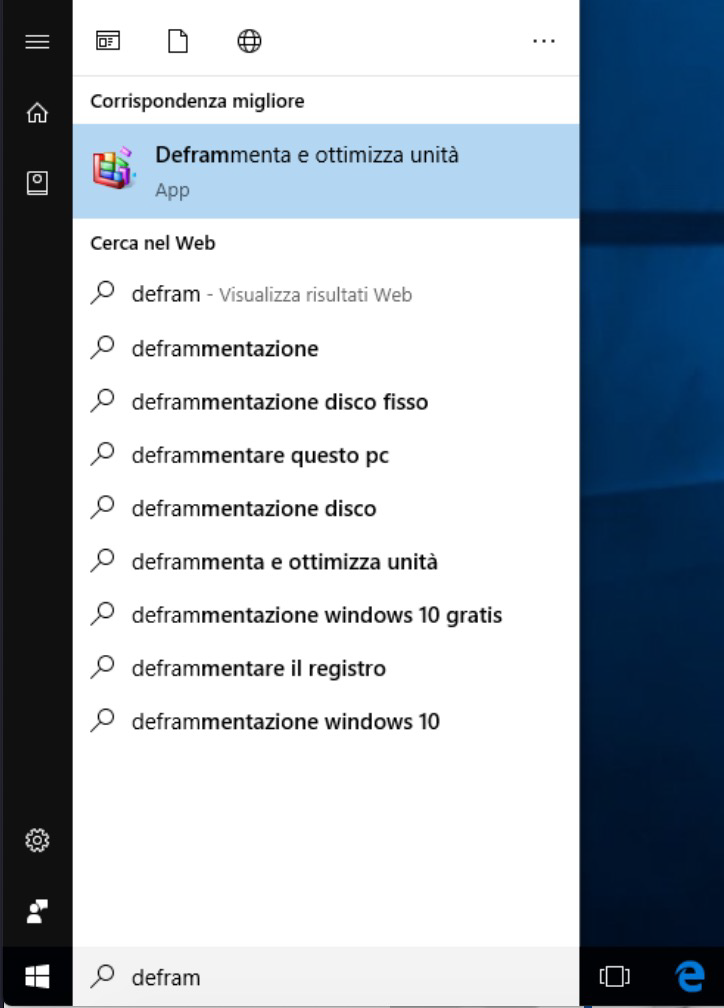This screenshot has width=724, height=1008.
Task: Click the Defrag app icon in best match
Action: 114,169
